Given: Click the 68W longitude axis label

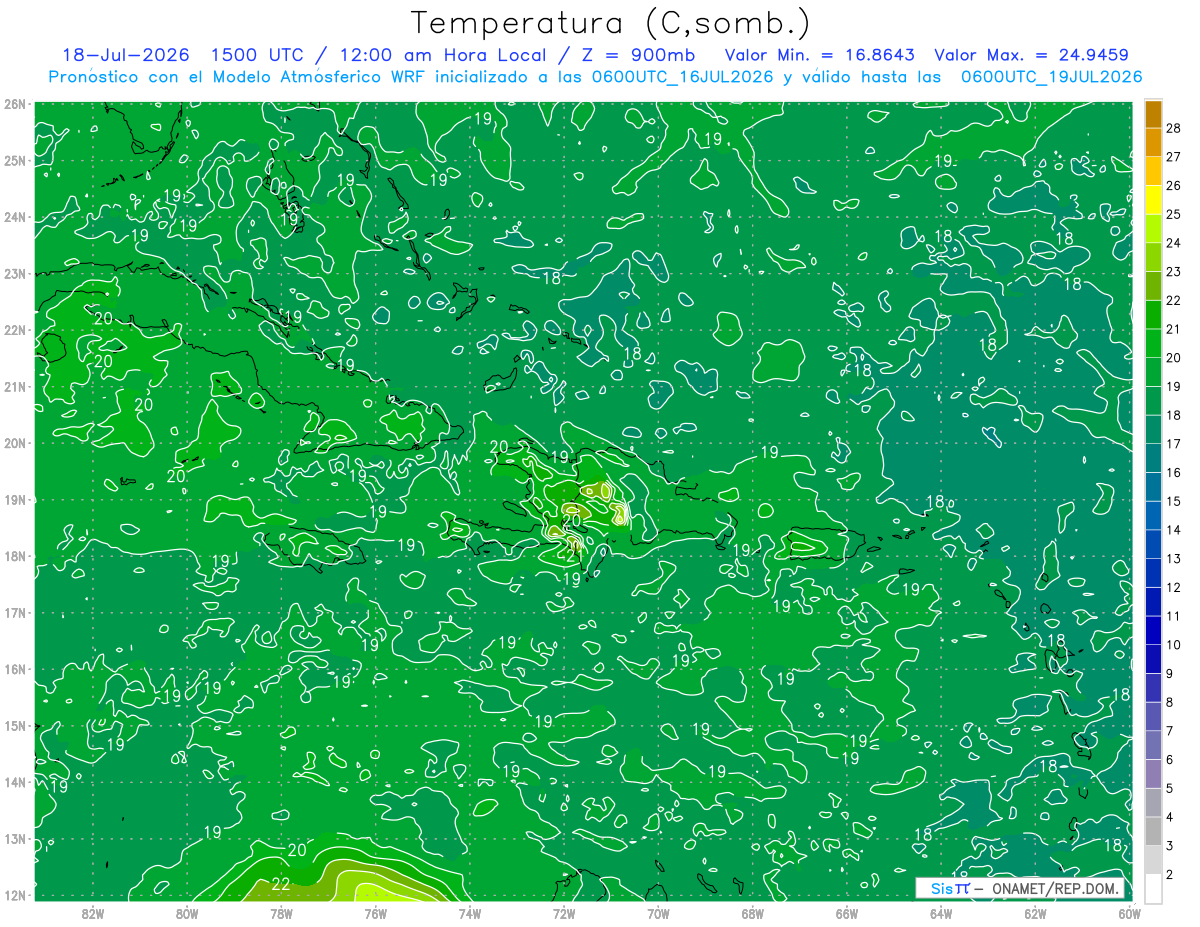Looking at the screenshot, I should click(x=752, y=912).
